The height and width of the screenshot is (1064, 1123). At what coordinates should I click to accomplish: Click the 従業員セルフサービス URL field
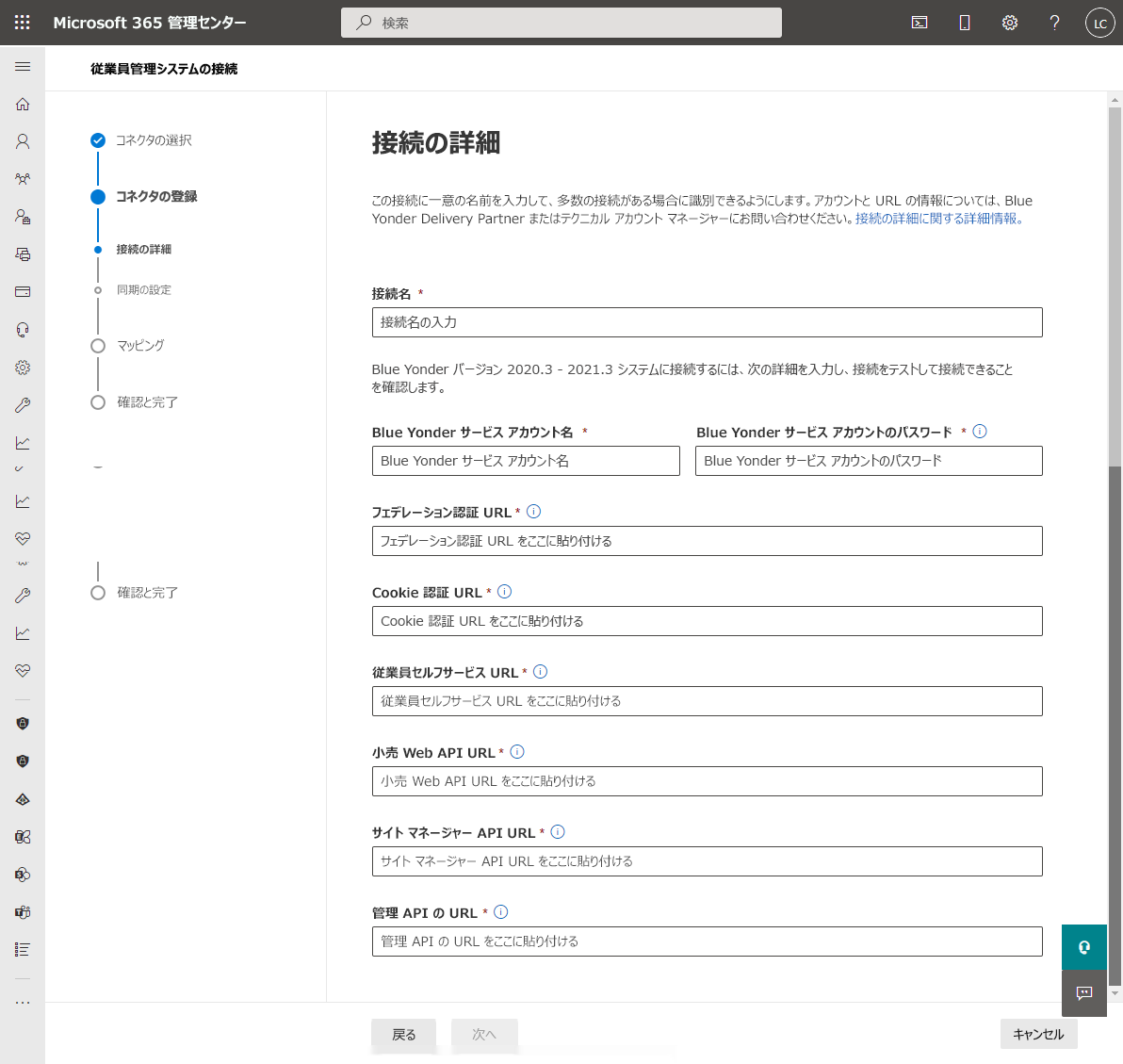[707, 701]
